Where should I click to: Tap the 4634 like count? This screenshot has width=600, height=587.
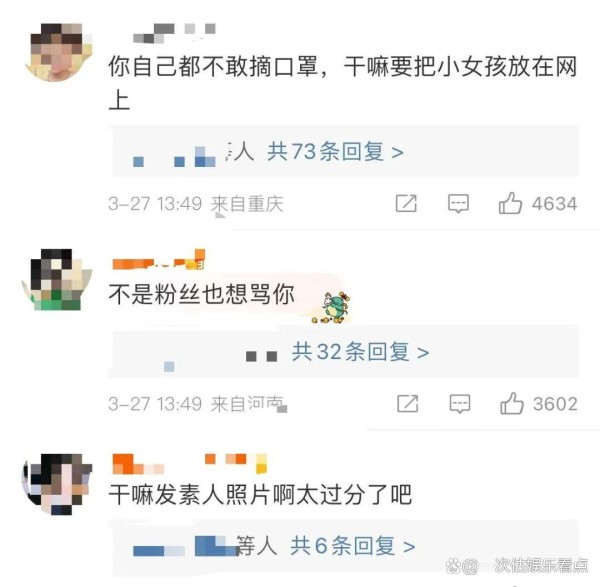tap(554, 204)
